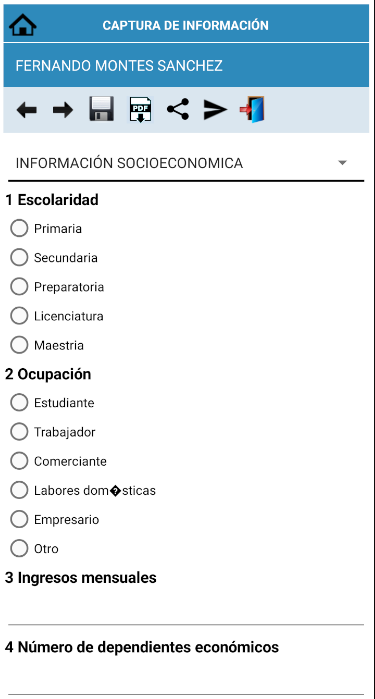Click the back arrow icon

pos(27,110)
